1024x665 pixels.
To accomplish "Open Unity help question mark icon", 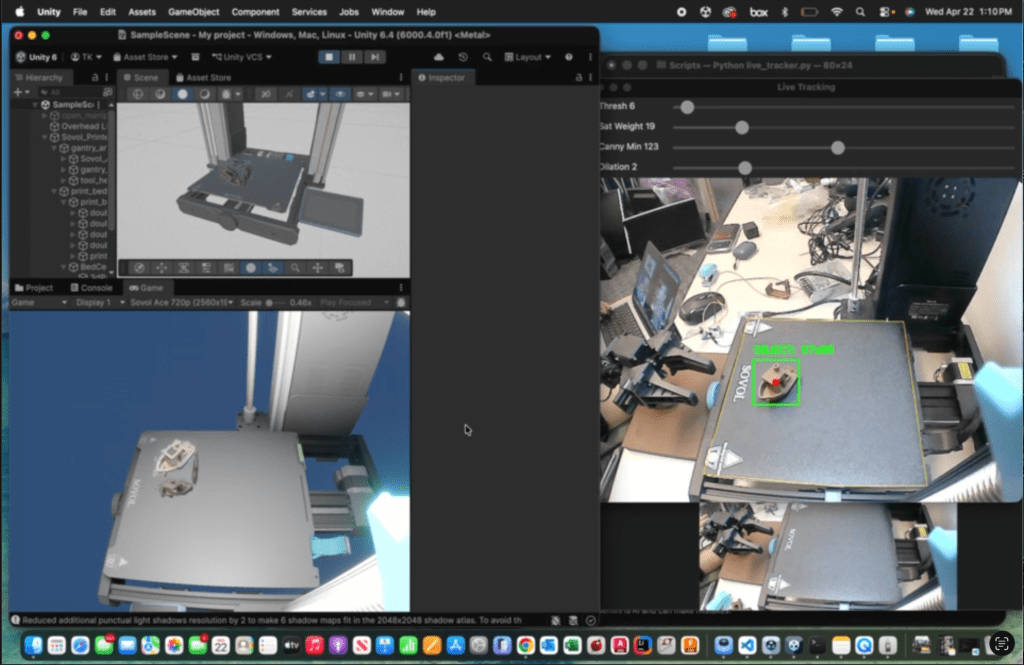I will coord(569,57).
